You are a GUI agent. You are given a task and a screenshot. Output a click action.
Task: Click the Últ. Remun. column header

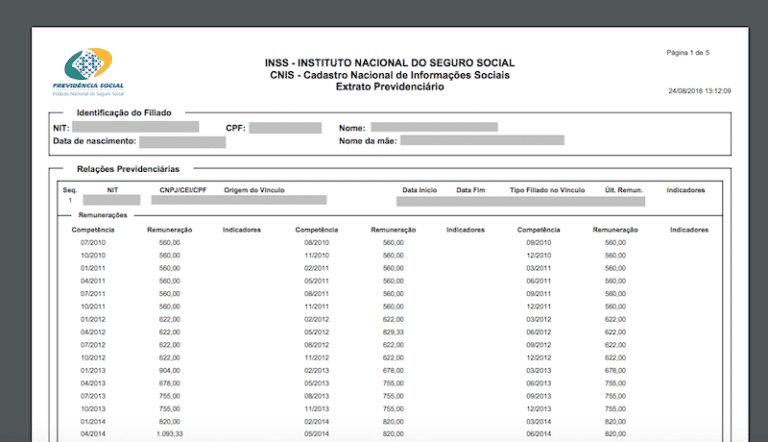point(623,190)
